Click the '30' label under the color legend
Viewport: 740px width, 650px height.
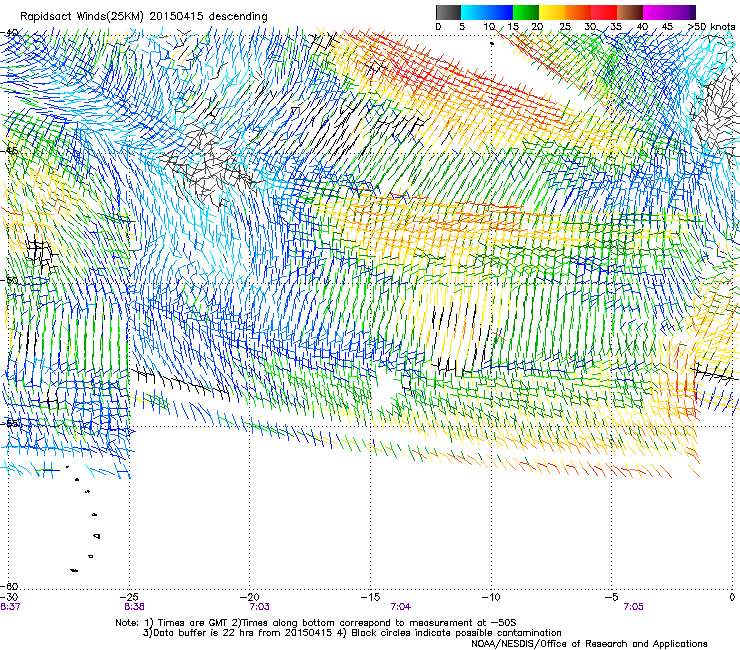coord(590,26)
